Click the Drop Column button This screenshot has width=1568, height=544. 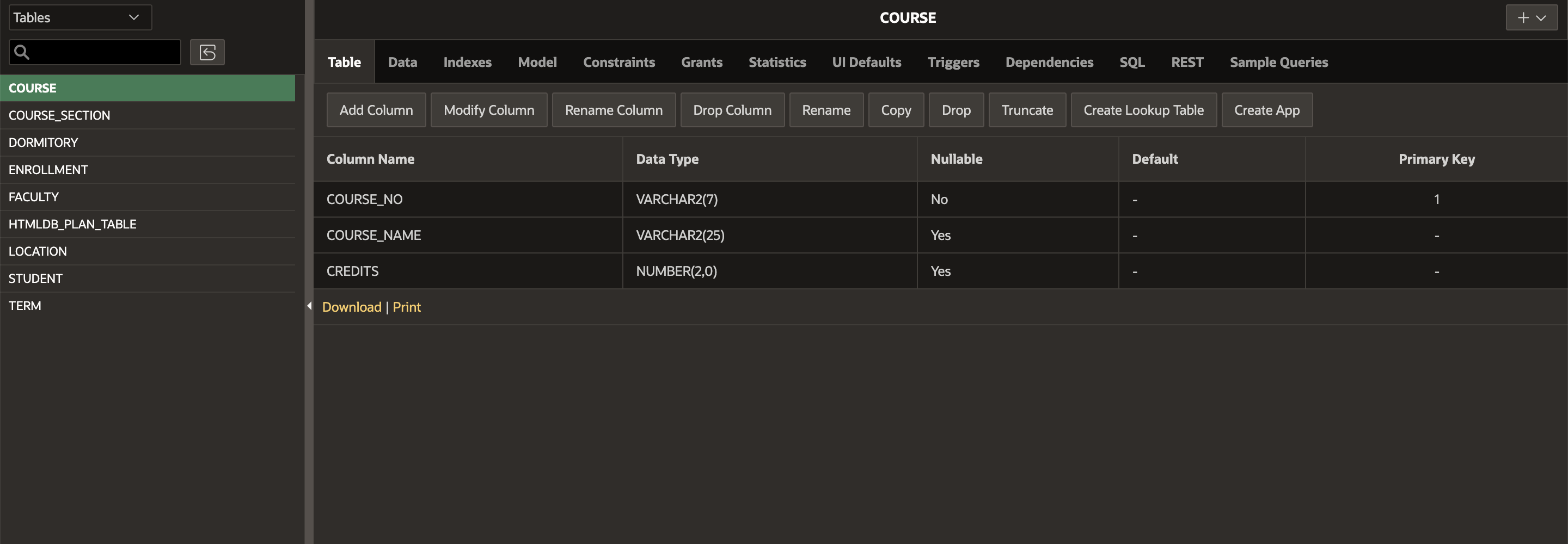point(732,110)
